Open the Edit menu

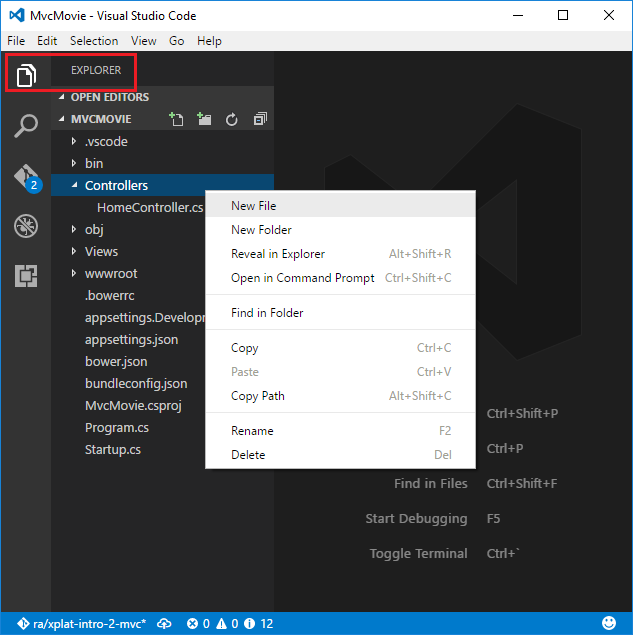pyautogui.click(x=47, y=41)
